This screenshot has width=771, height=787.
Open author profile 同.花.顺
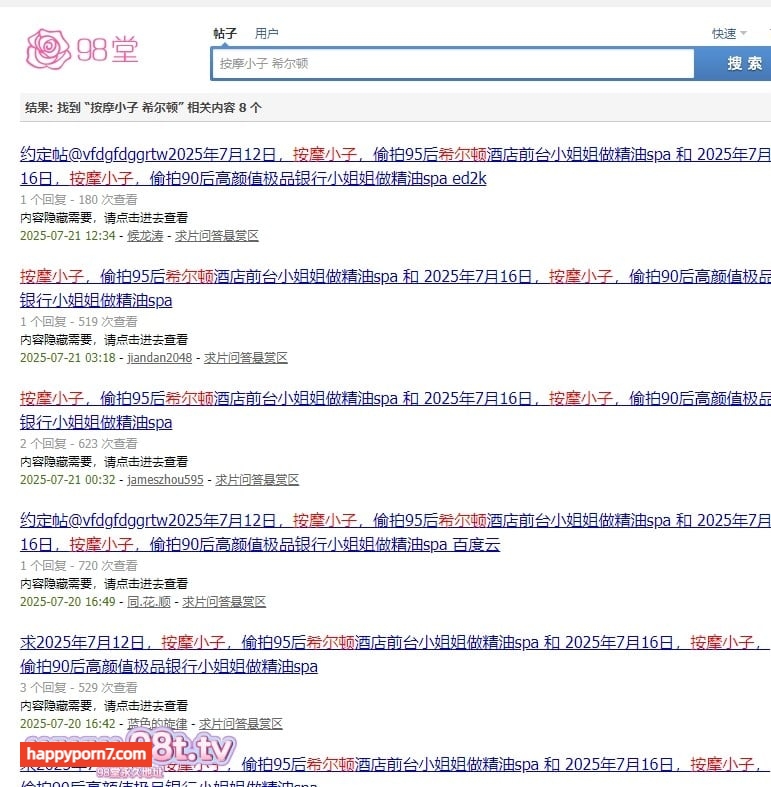point(148,602)
